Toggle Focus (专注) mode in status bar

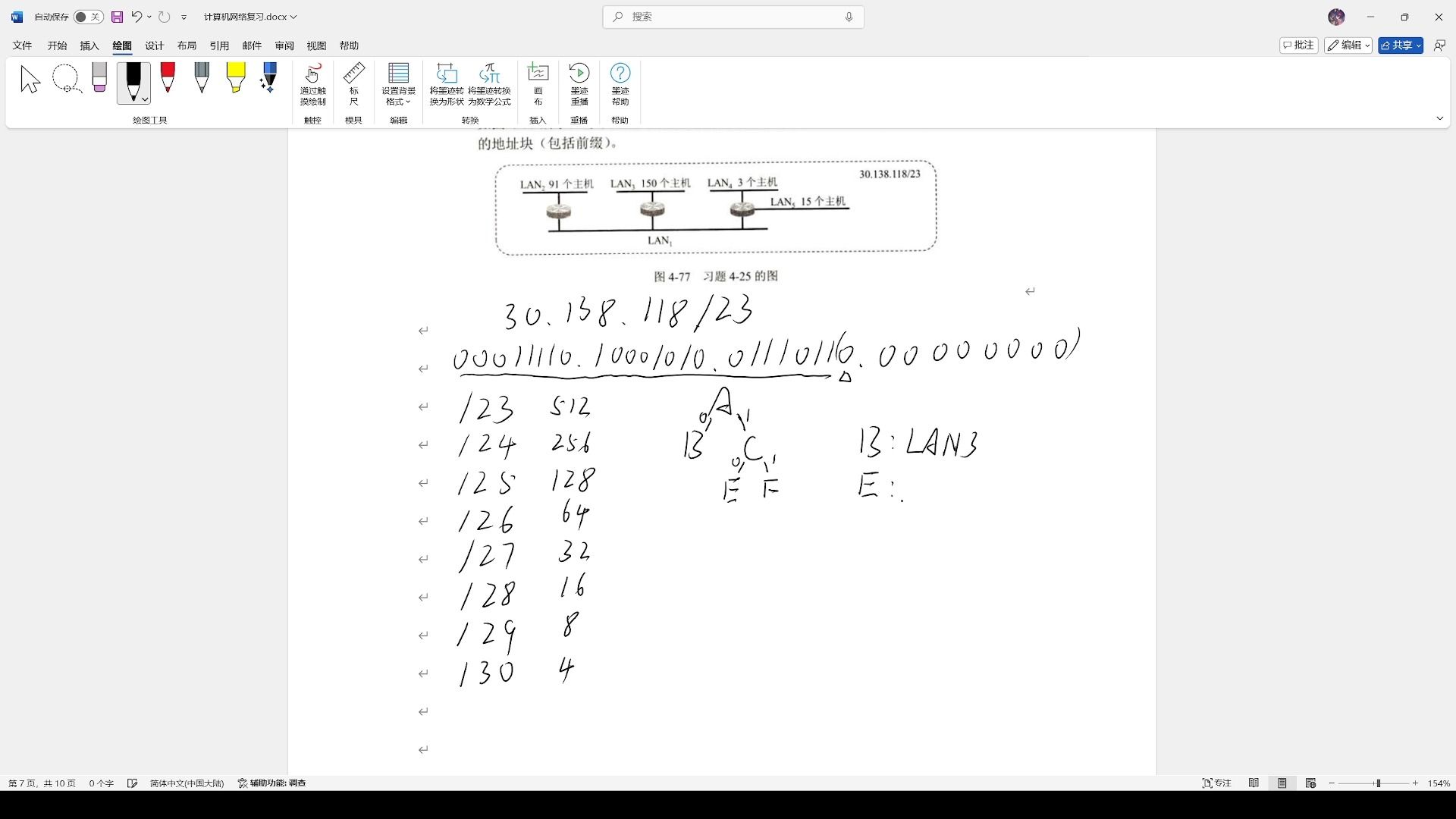coord(1216,783)
